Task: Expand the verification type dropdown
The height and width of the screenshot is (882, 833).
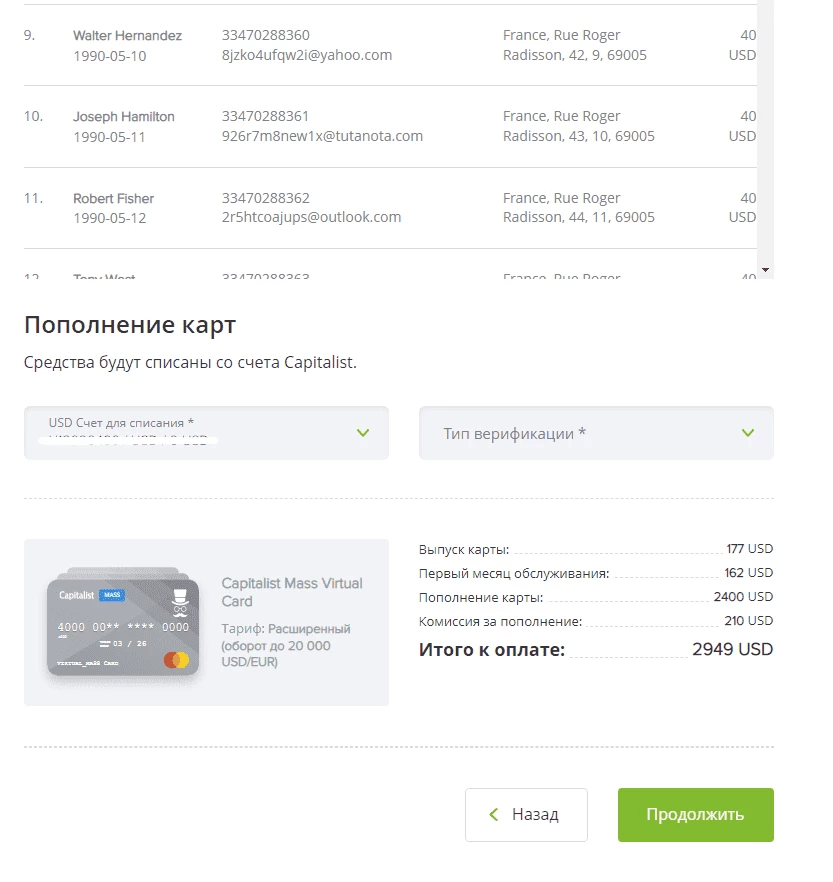Action: 596,433
